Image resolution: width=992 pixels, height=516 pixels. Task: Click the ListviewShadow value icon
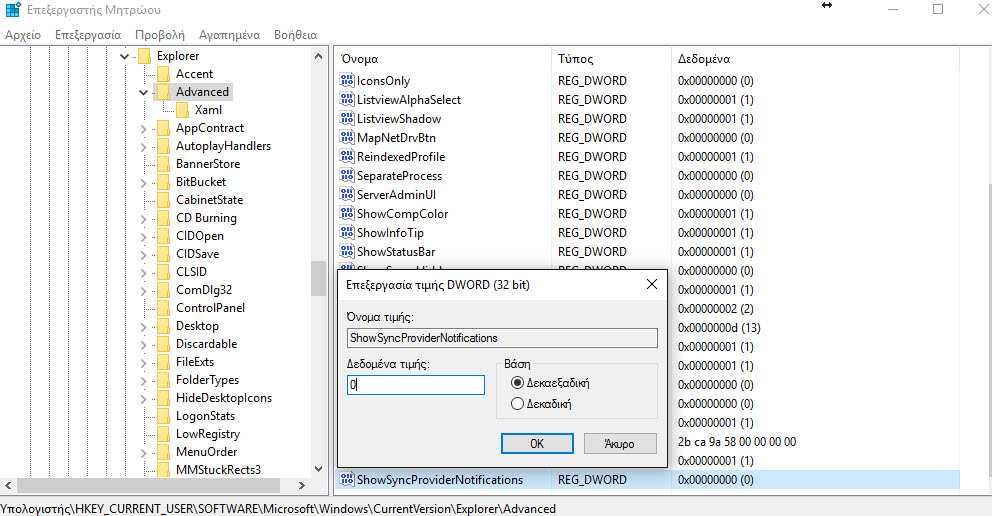pyautogui.click(x=347, y=118)
